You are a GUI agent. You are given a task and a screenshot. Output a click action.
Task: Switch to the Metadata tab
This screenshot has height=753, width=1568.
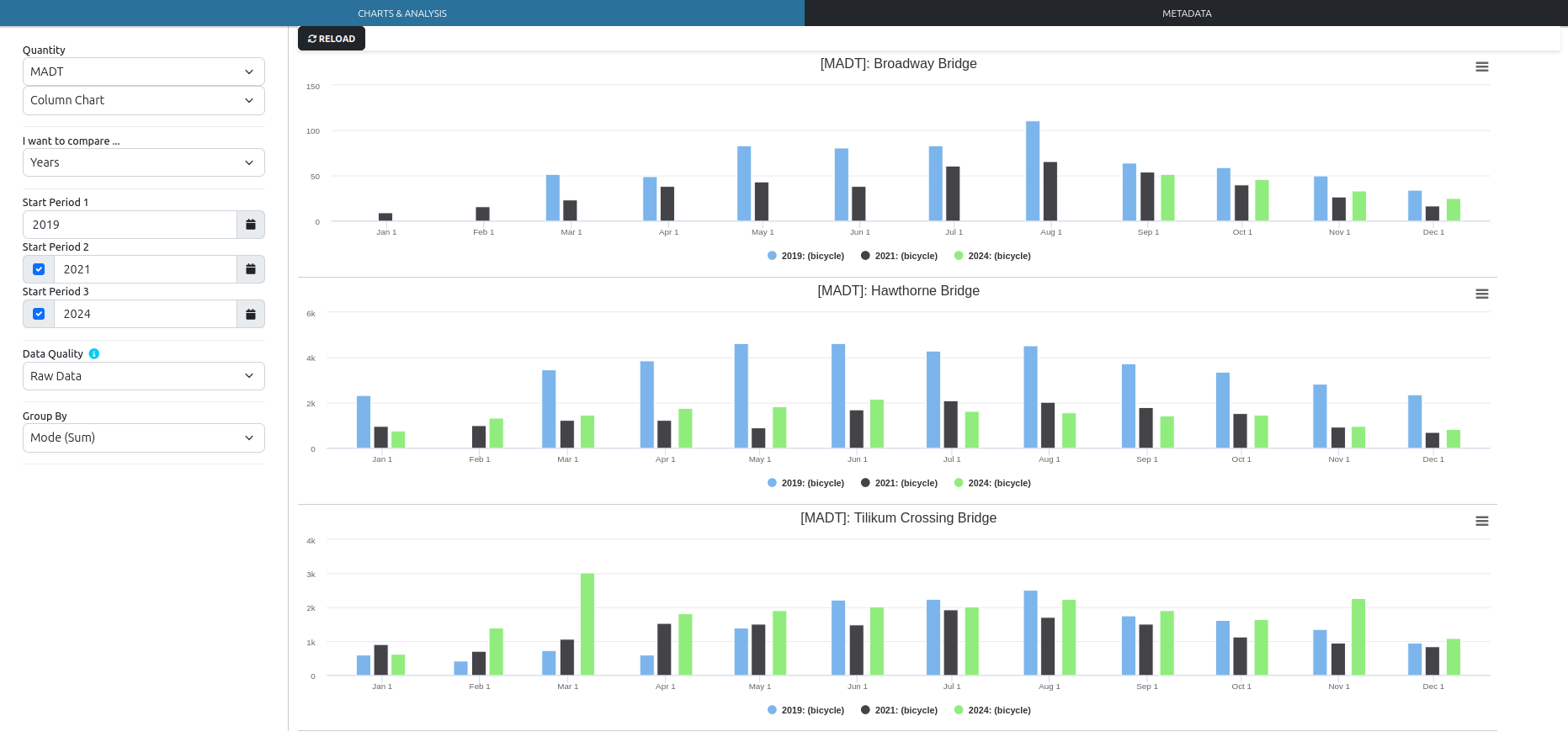tap(1186, 13)
